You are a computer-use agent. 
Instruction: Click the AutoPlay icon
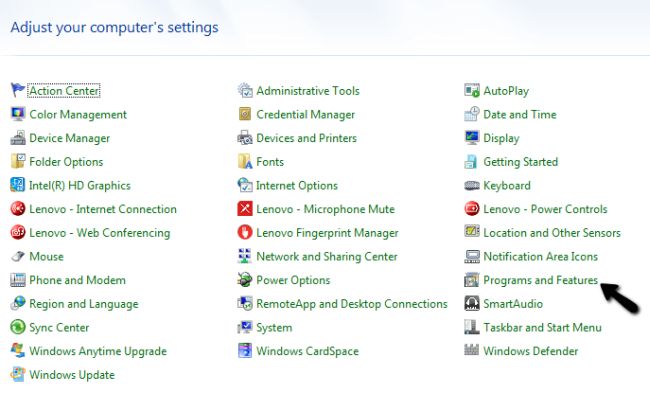pyautogui.click(x=472, y=90)
